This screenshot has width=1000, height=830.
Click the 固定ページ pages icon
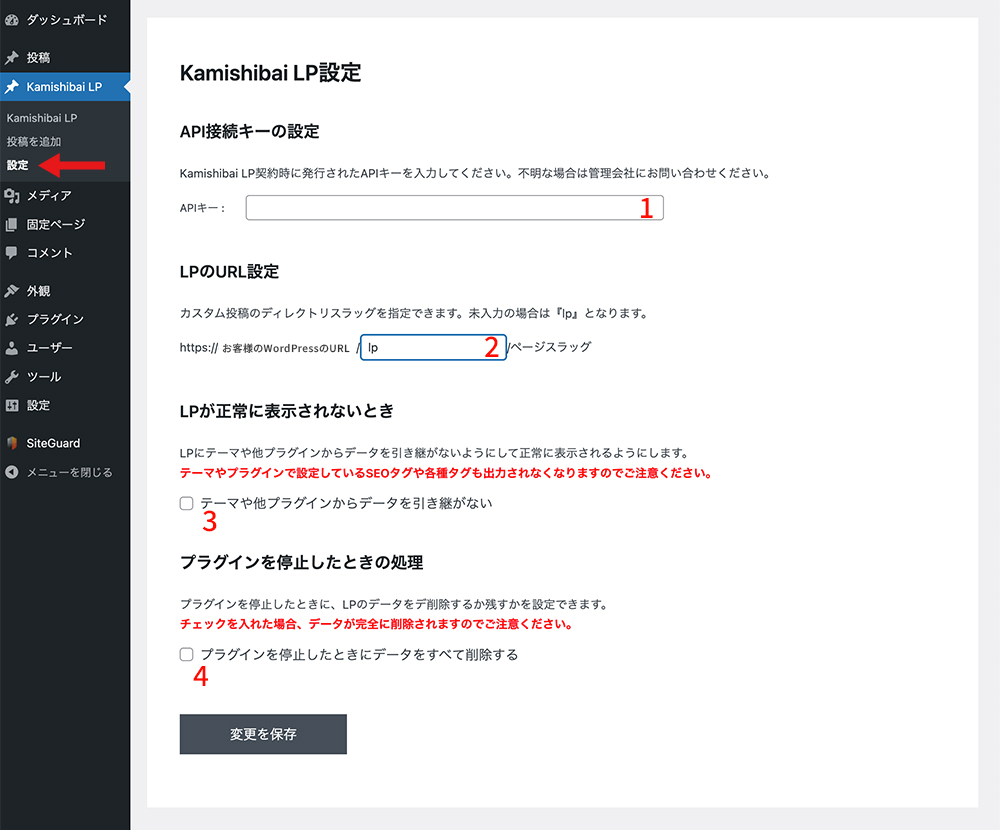point(11,225)
